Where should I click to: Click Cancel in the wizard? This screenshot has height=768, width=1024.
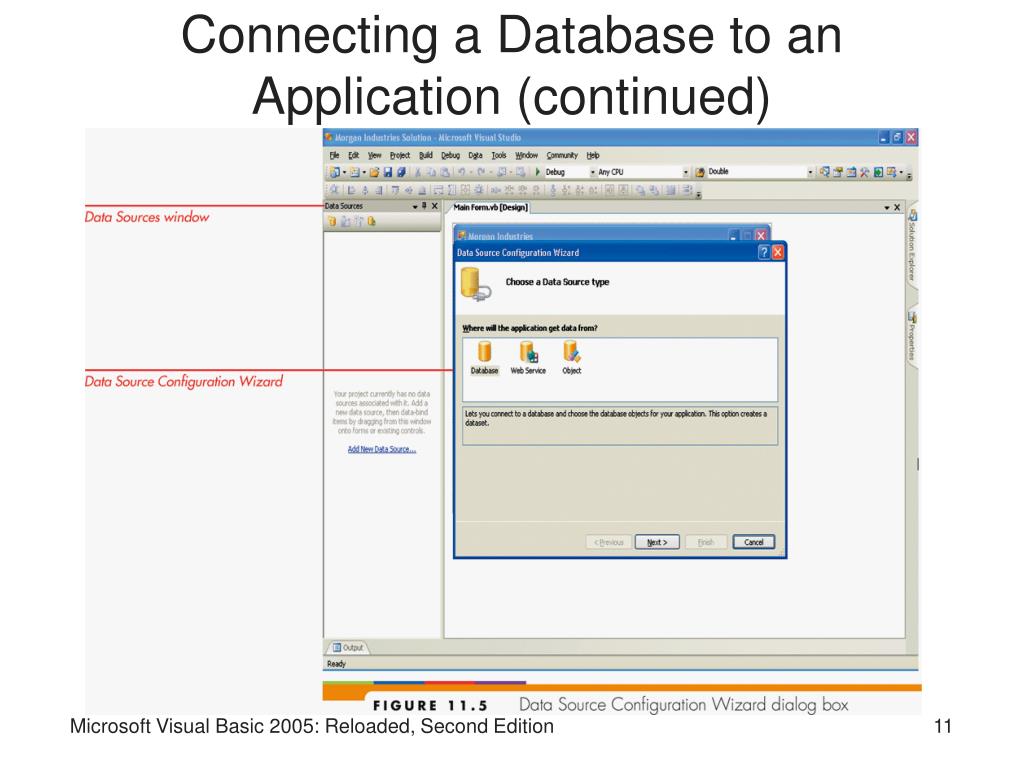754,542
